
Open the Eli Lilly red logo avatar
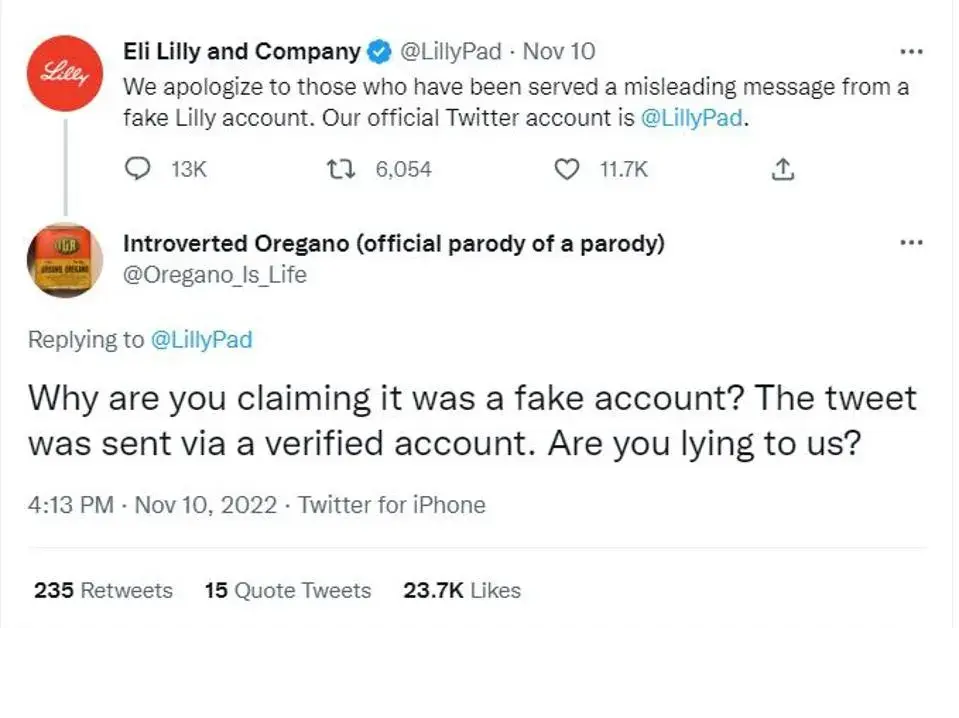click(x=65, y=73)
